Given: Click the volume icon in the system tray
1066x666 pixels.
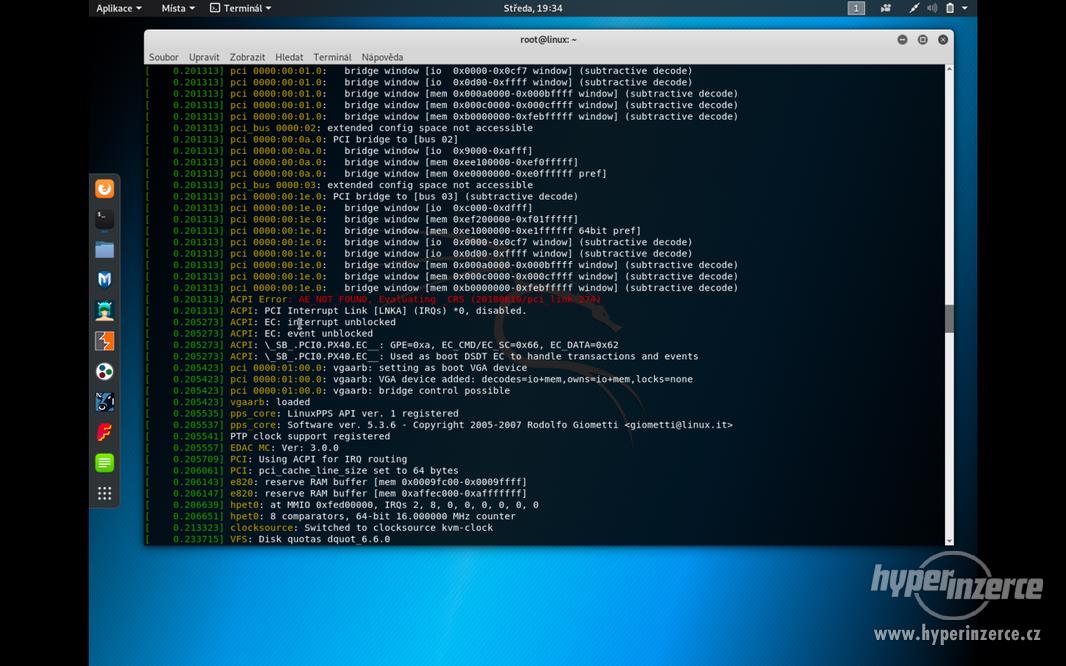Looking at the screenshot, I should coord(934,8).
